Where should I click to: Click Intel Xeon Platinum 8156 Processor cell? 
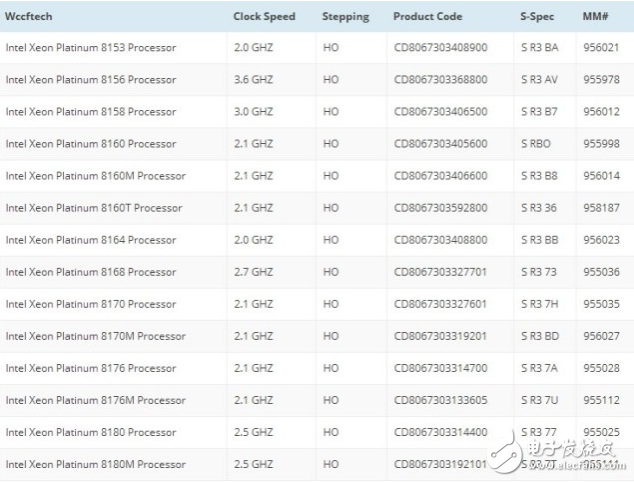coord(91,80)
